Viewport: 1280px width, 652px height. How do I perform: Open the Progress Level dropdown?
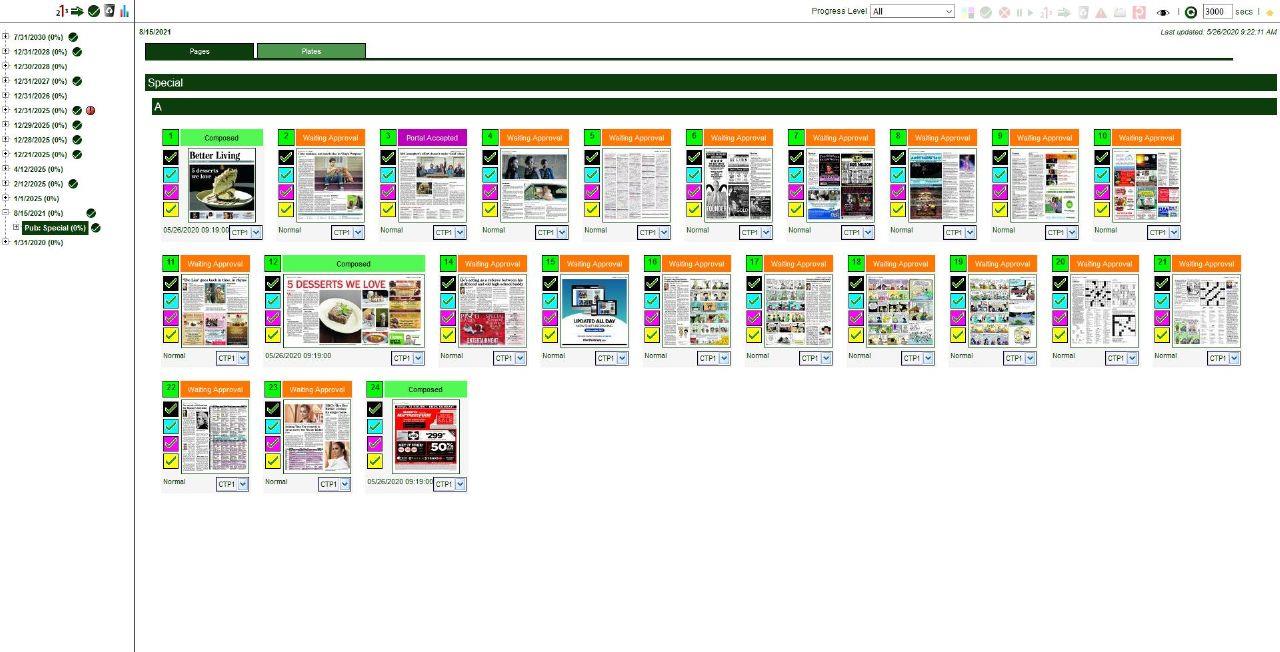912,12
